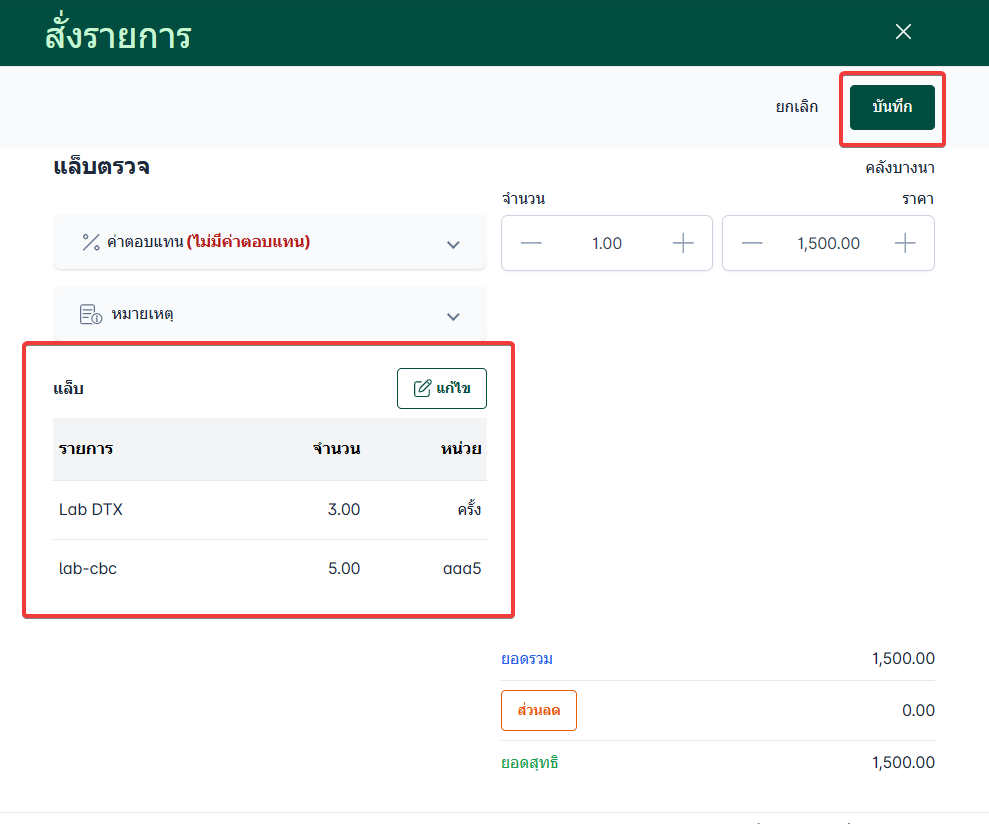989x824 pixels.
Task: Expand the ค่าตอบแทน section chevron
Action: click(x=453, y=244)
